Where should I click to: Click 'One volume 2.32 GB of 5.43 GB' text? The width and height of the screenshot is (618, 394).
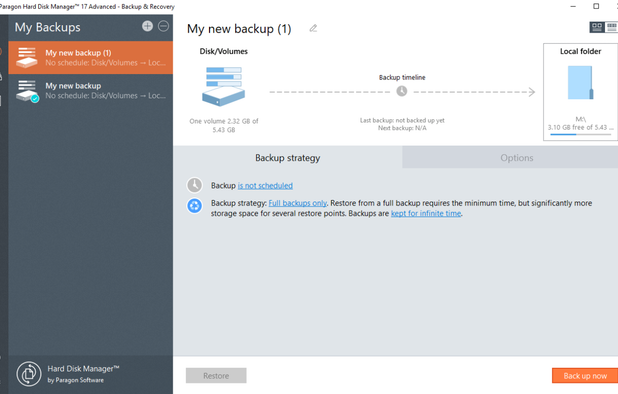coord(224,125)
